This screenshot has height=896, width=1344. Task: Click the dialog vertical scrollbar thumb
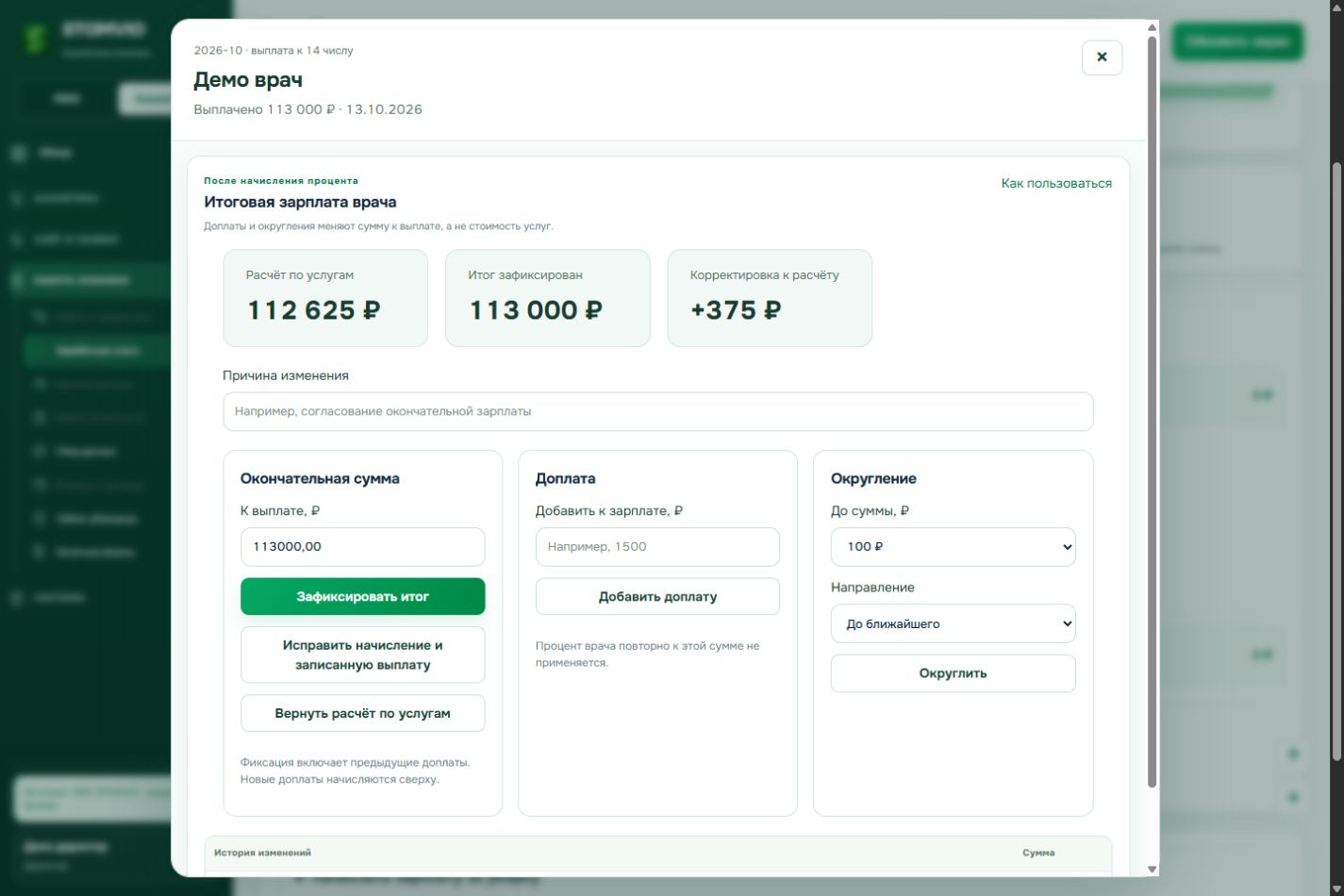[x=1152, y=411]
